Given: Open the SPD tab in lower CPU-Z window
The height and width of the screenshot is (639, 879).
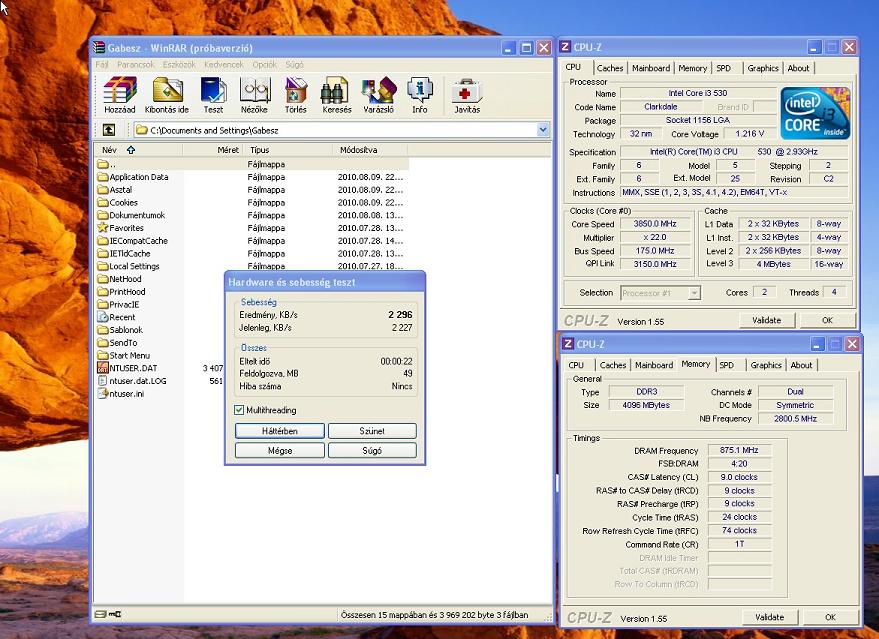Looking at the screenshot, I should (x=726, y=365).
